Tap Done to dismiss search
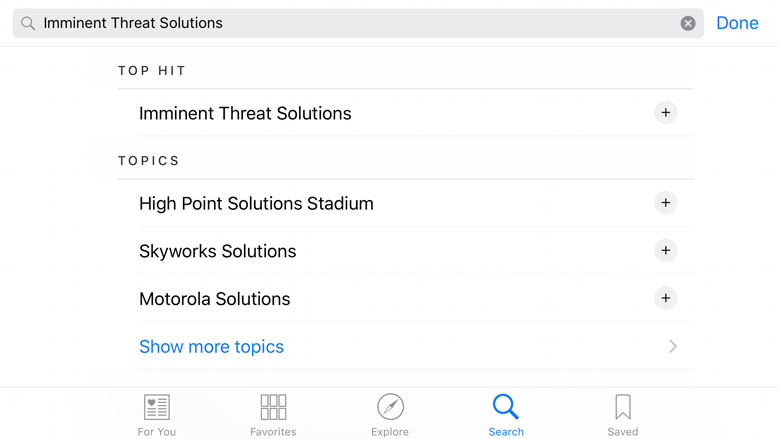This screenshot has width=780, height=439. [x=737, y=23]
